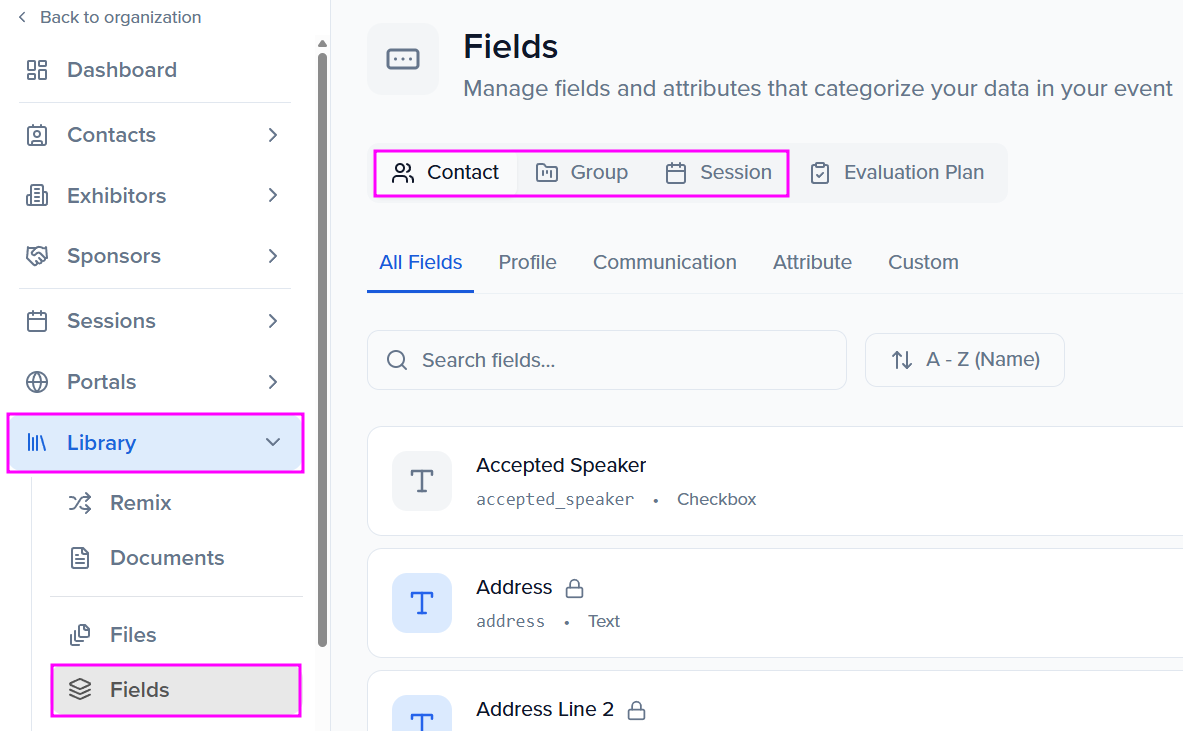Image resolution: width=1183 pixels, height=731 pixels.
Task: Switch to the Group fields tab
Action: pyautogui.click(x=582, y=173)
